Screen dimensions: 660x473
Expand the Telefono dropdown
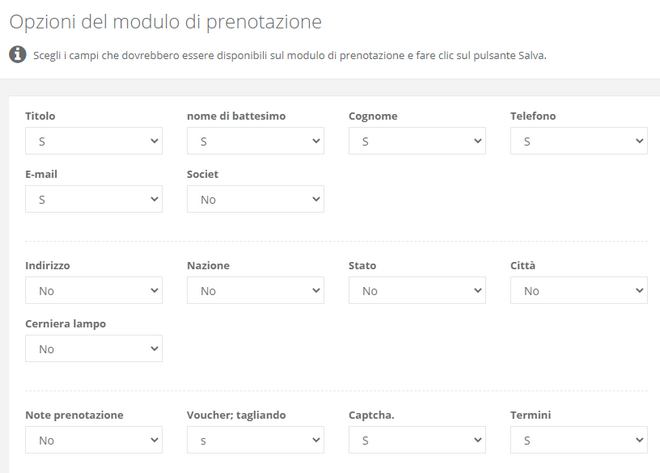579,141
